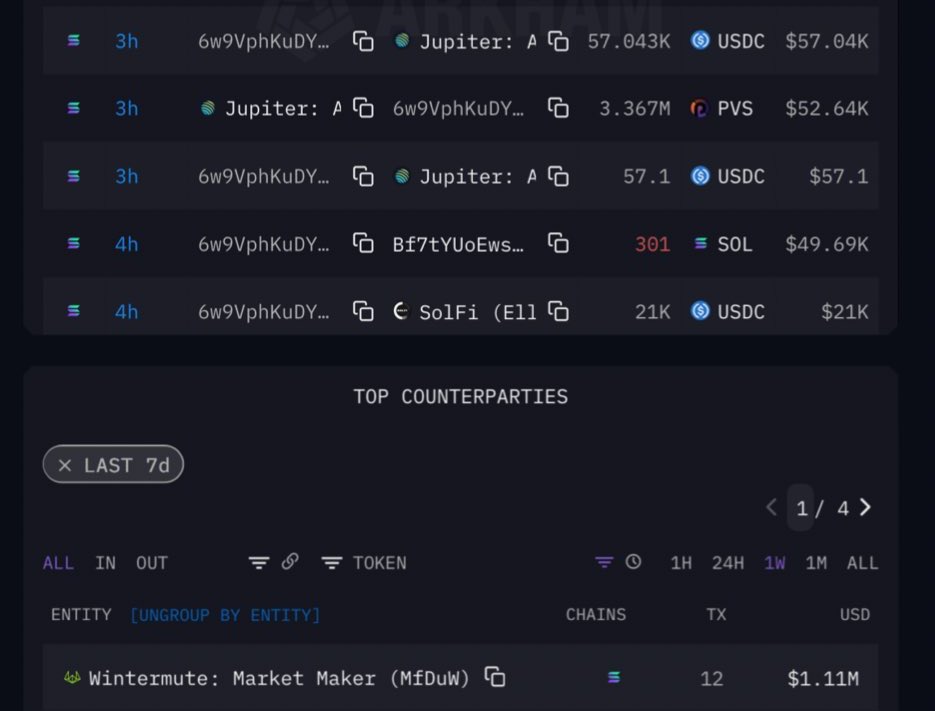The image size is (935, 711).
Task: Switch time range to 24H
Action: tap(727, 562)
